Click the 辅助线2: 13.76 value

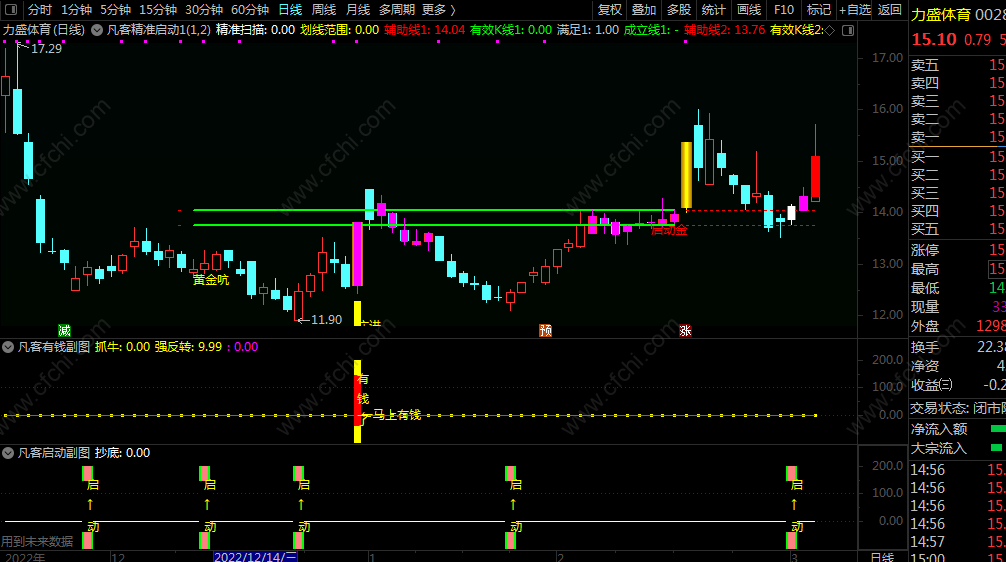[x=724, y=30]
